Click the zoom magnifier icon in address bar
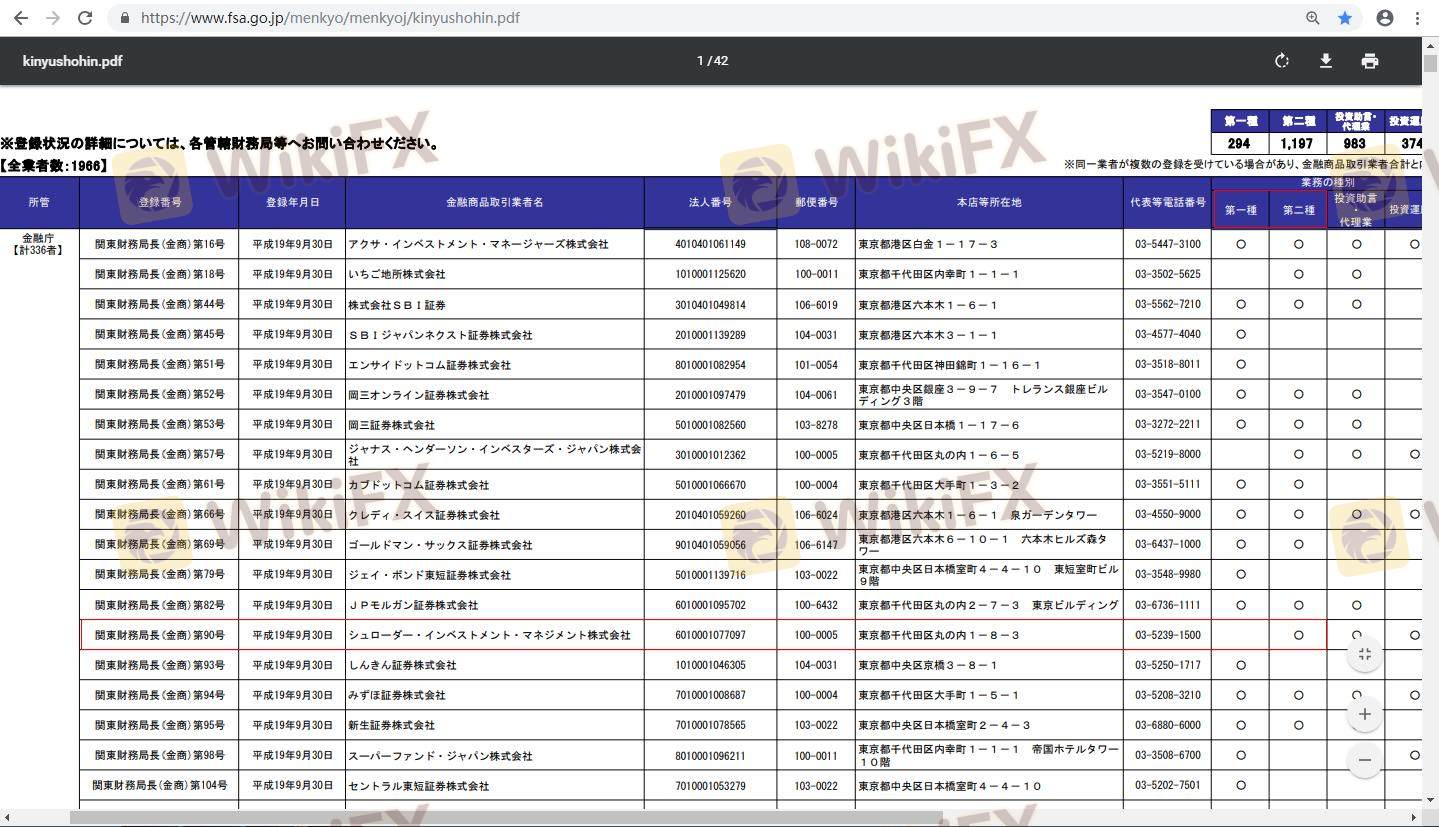Screen dimensions: 1439x827 [1313, 18]
